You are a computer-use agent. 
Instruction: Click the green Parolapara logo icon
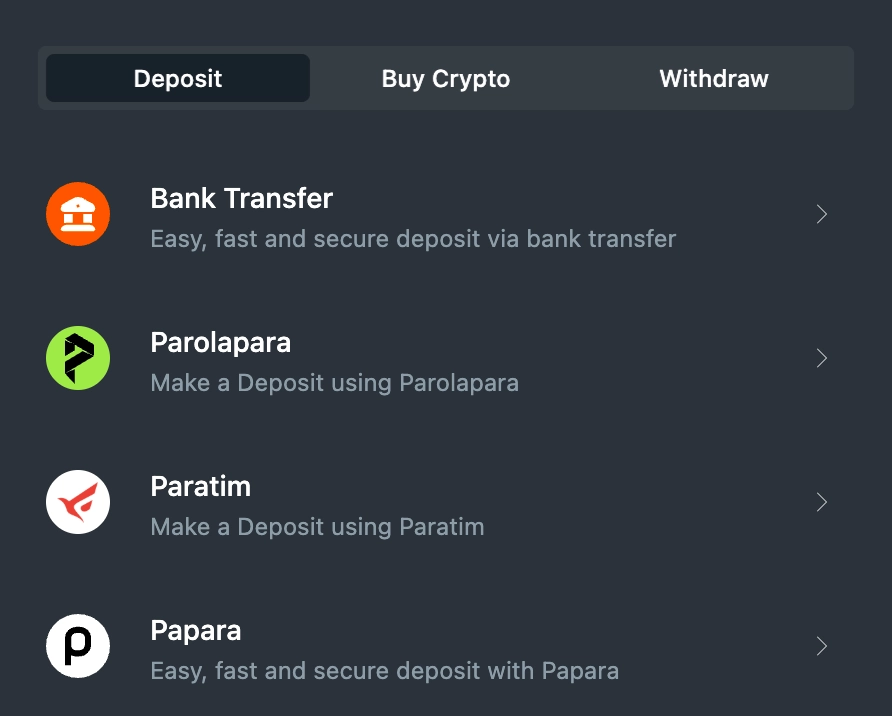(x=78, y=358)
